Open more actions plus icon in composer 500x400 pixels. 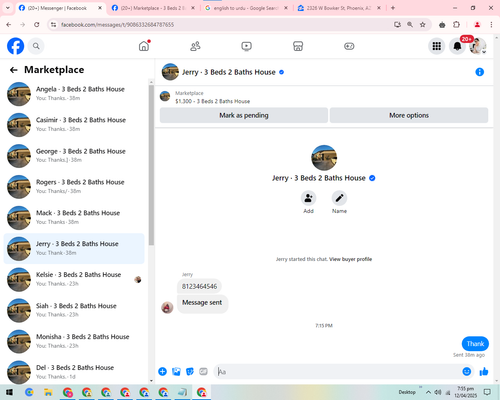(162, 371)
